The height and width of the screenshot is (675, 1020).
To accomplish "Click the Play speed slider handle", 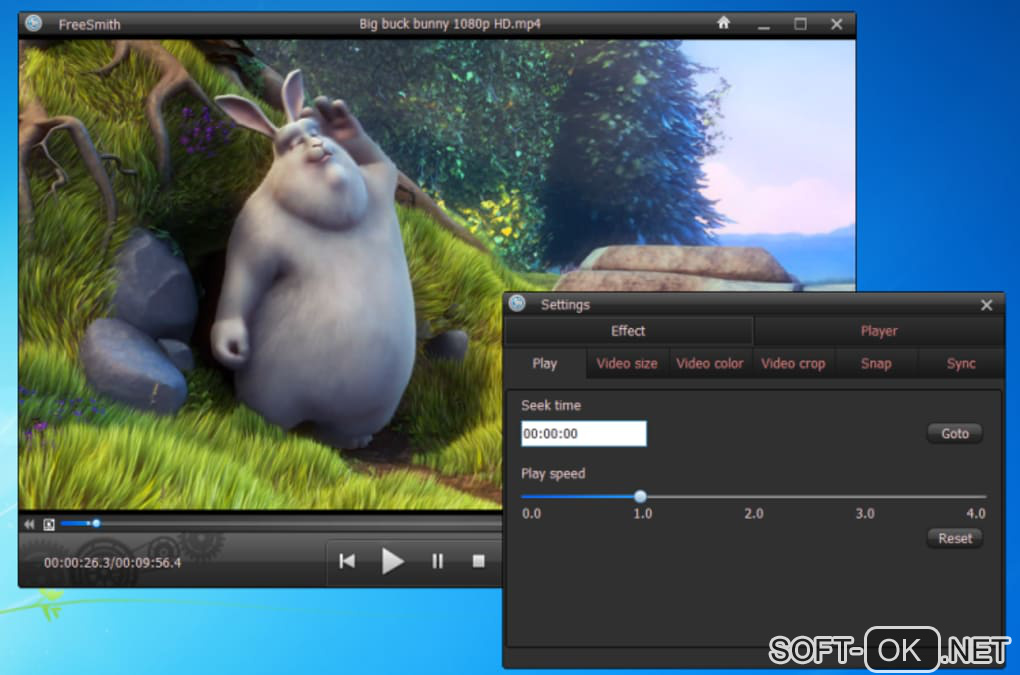I will [640, 497].
